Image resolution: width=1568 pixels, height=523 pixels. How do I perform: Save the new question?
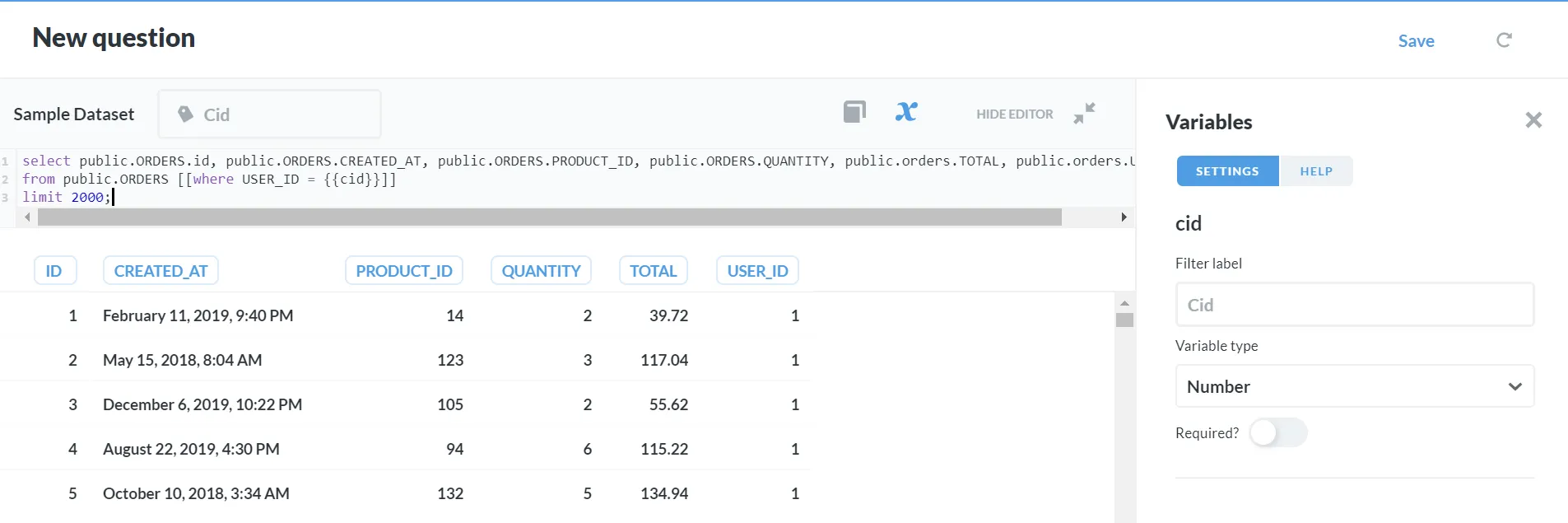1416,41
